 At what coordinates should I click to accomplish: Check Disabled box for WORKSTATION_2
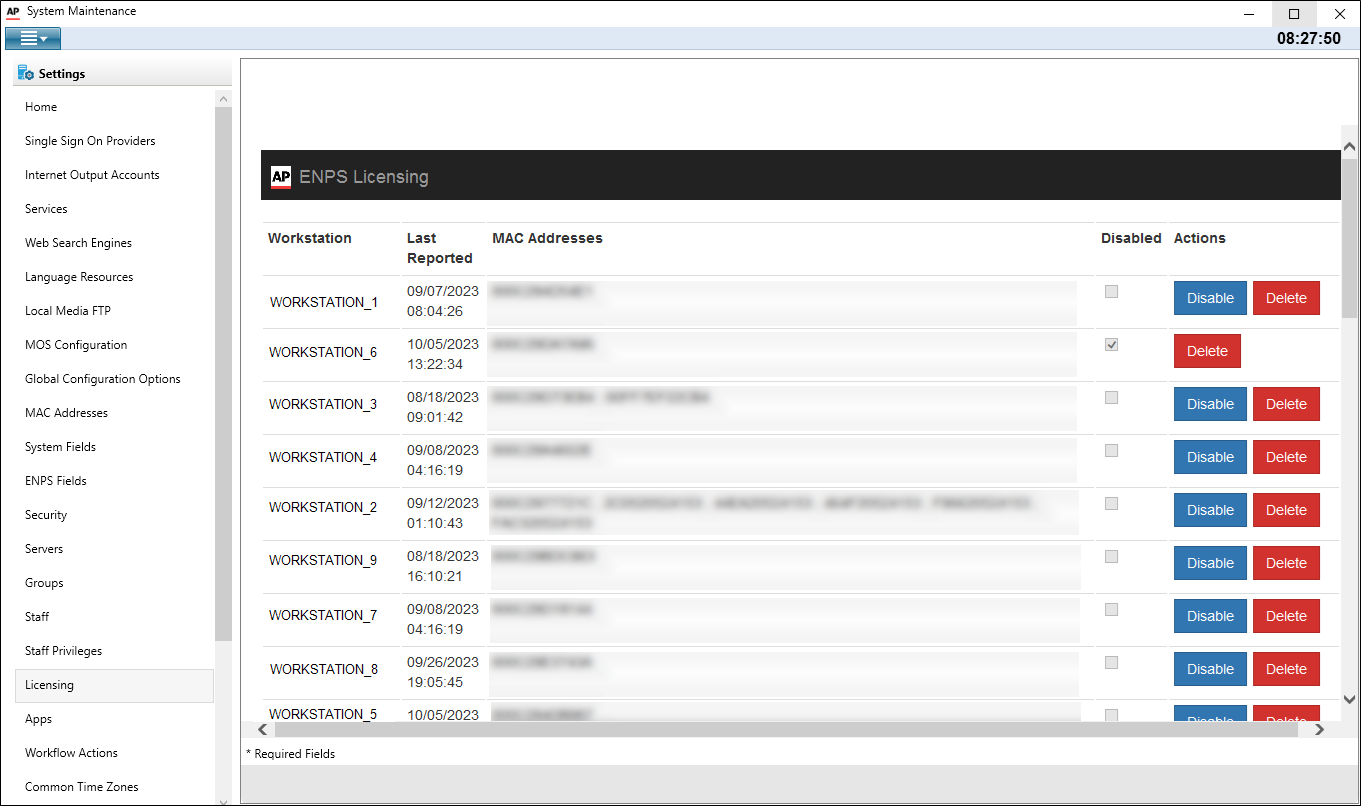click(x=1111, y=504)
